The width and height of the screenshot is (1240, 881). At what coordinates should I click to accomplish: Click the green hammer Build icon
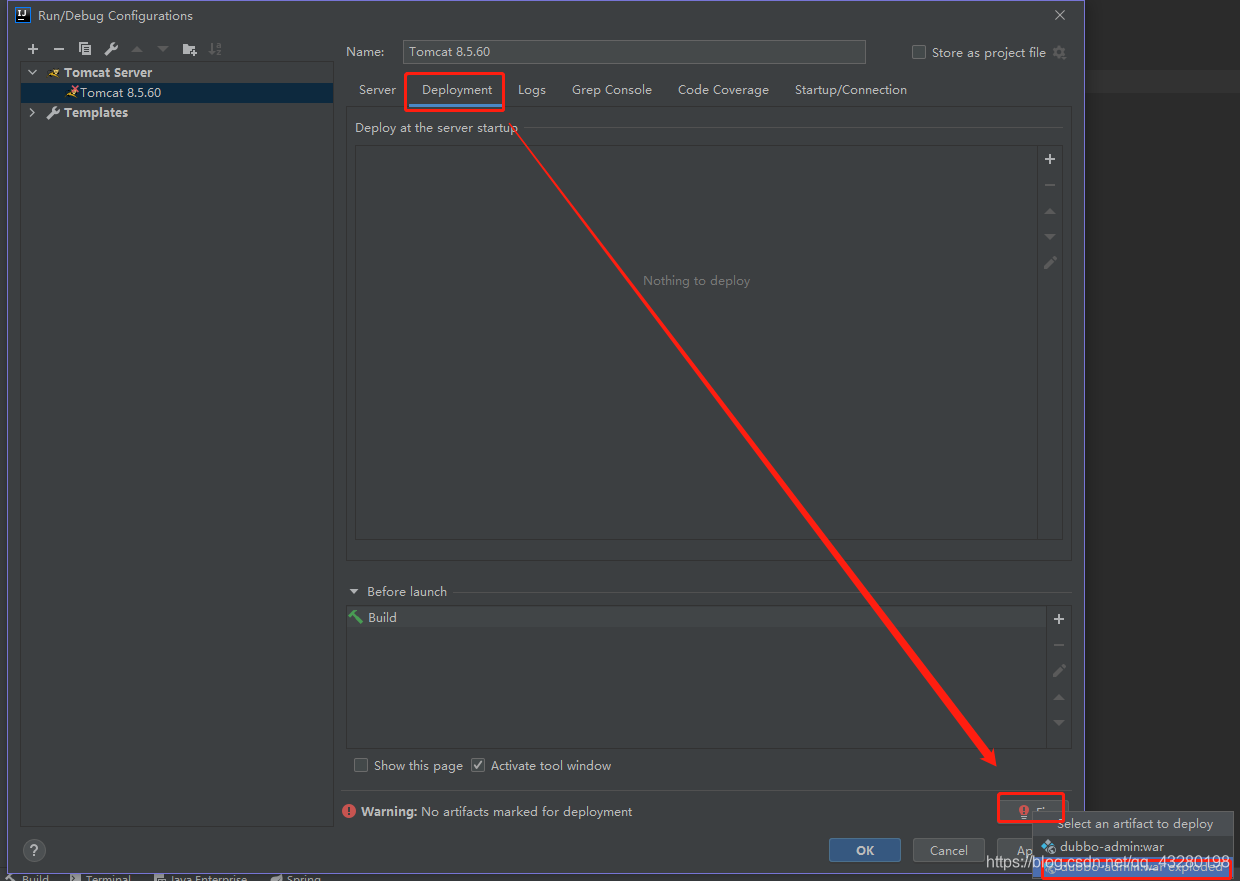coord(355,617)
